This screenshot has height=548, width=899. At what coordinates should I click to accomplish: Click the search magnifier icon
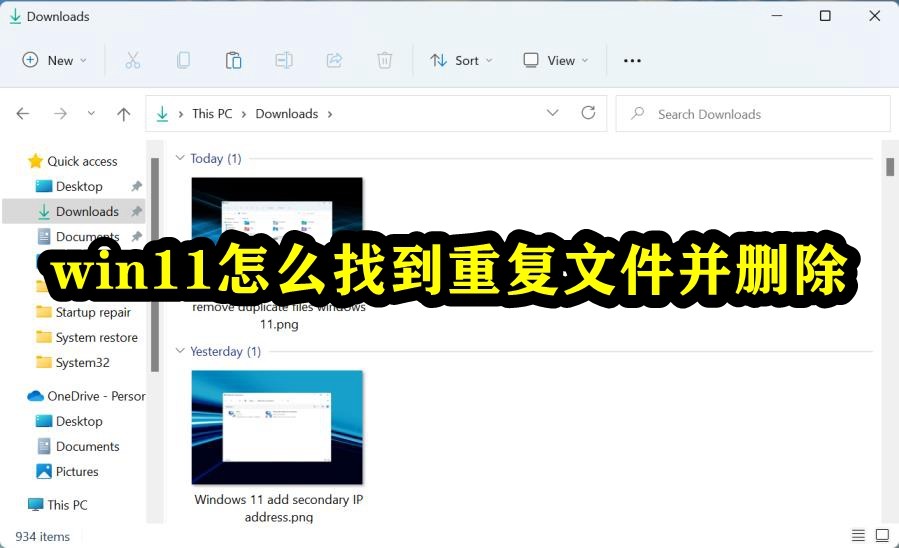pyautogui.click(x=638, y=113)
